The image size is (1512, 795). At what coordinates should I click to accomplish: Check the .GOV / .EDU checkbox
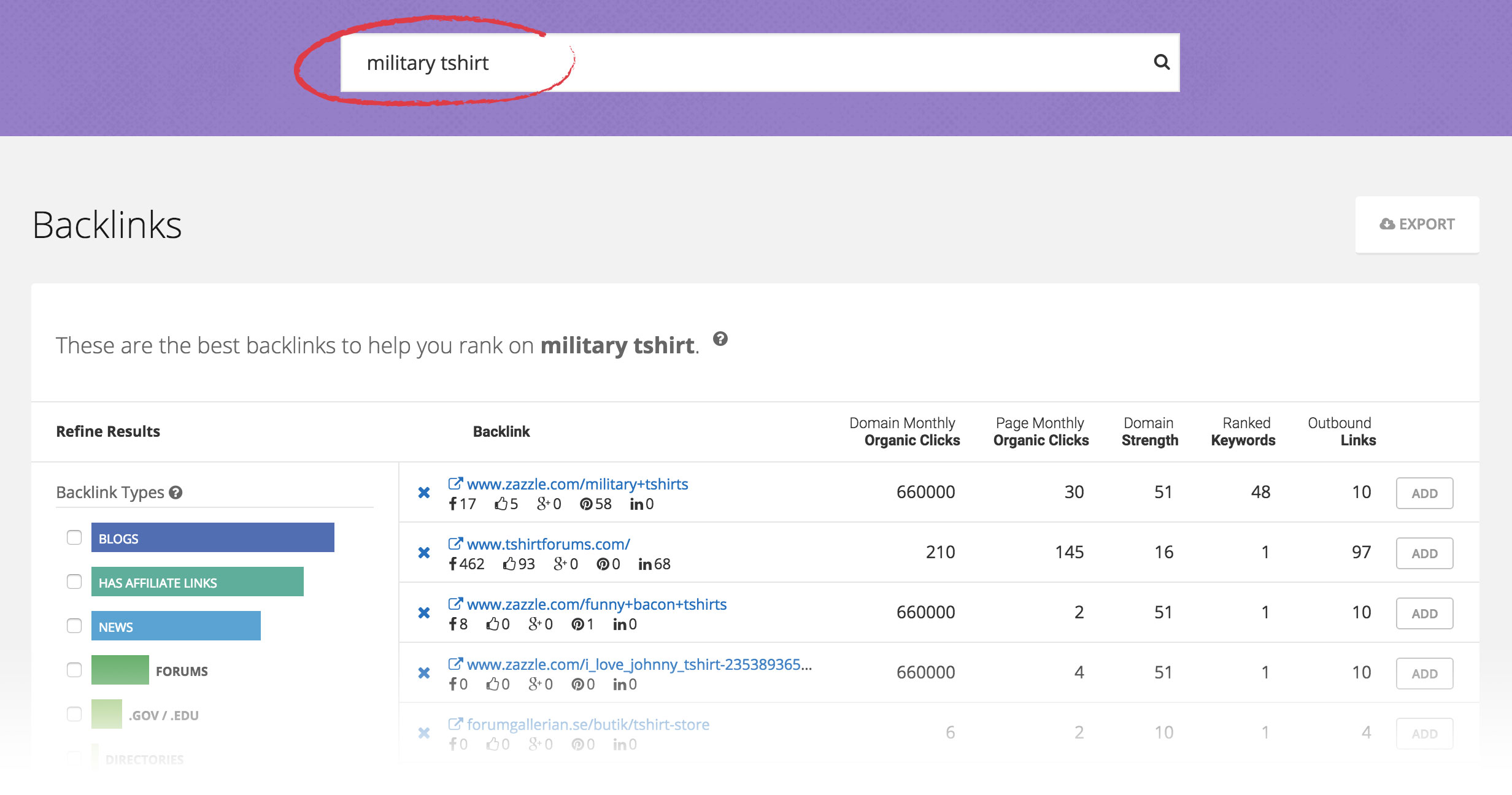tap(74, 714)
